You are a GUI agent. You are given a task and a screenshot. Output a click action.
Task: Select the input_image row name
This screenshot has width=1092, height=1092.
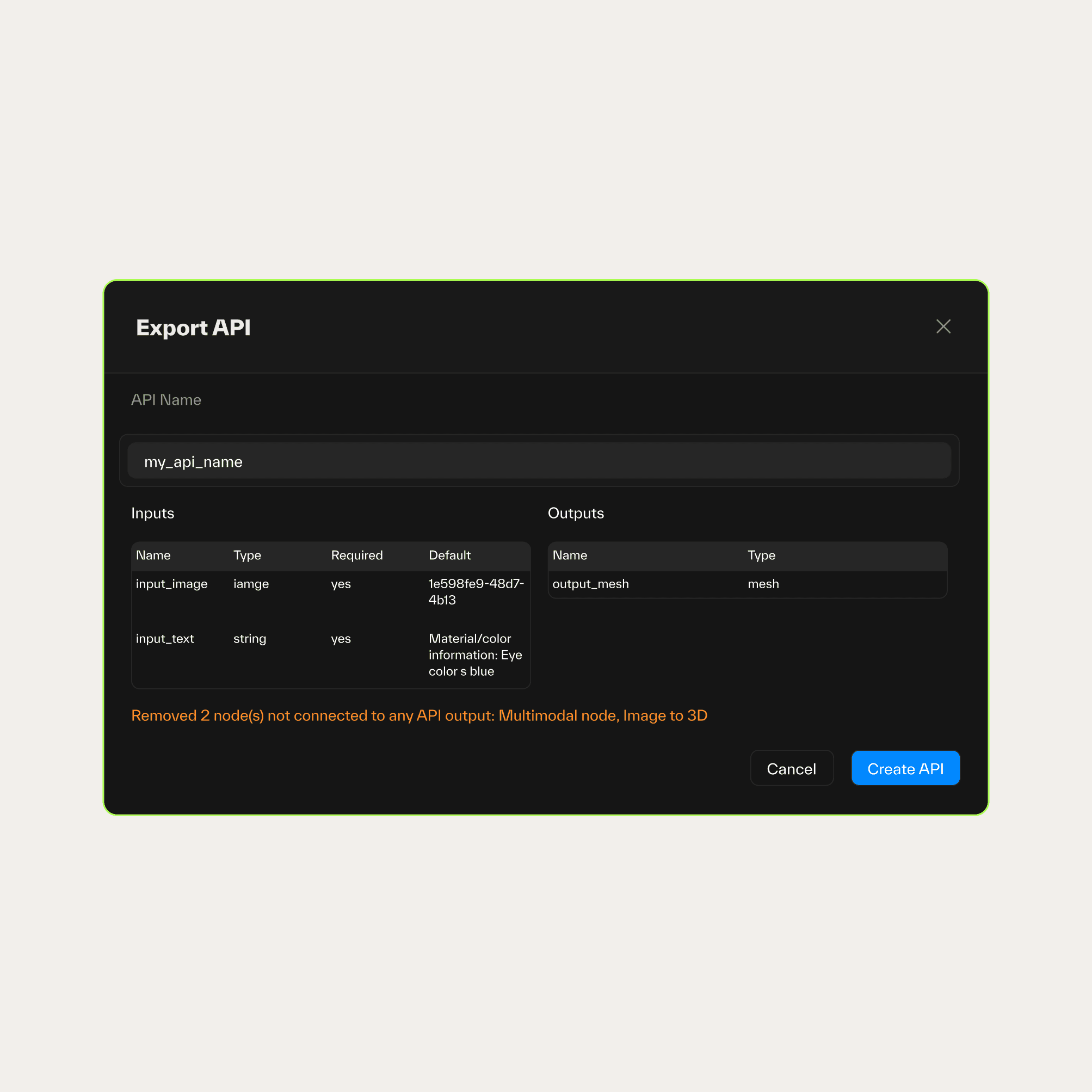tap(171, 584)
